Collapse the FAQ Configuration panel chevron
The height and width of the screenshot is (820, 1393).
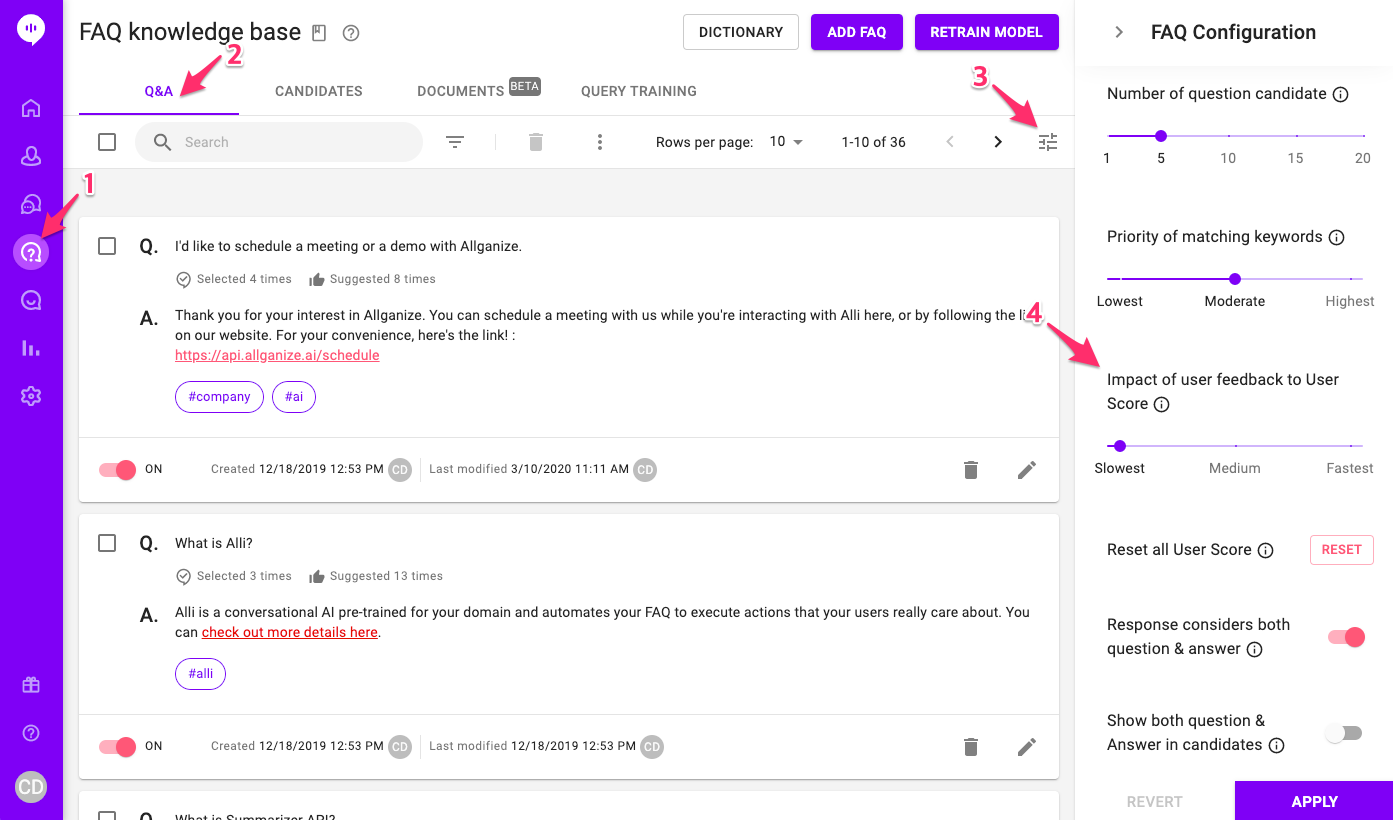pos(1119,32)
